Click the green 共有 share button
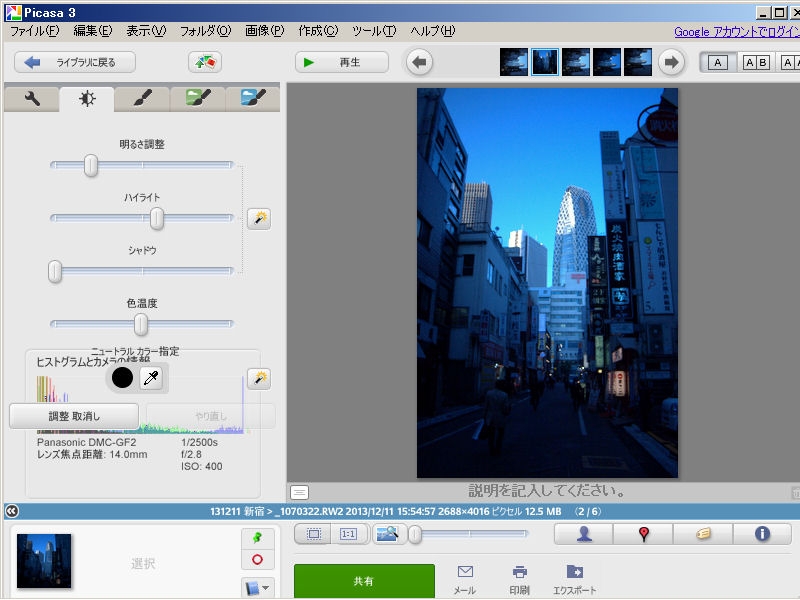This screenshot has height=600, width=800. pyautogui.click(x=364, y=581)
